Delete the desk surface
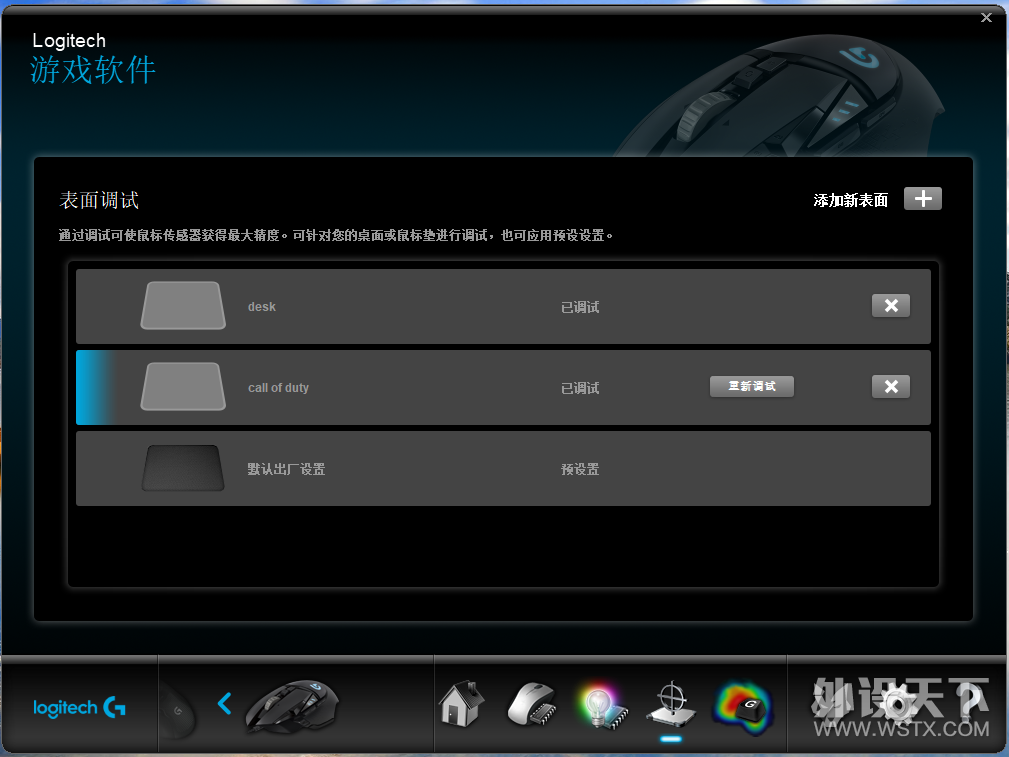1009x757 pixels. tap(891, 306)
